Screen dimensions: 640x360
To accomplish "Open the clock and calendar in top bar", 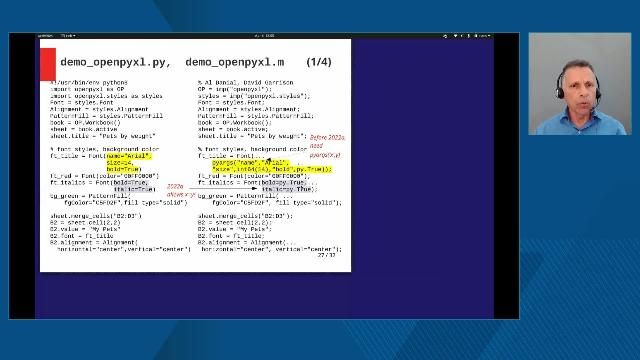I will coord(264,36).
